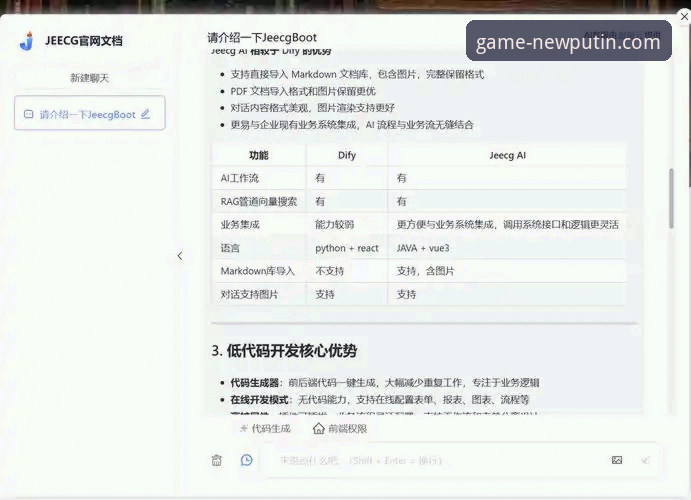Click the Dify table header

point(347,155)
